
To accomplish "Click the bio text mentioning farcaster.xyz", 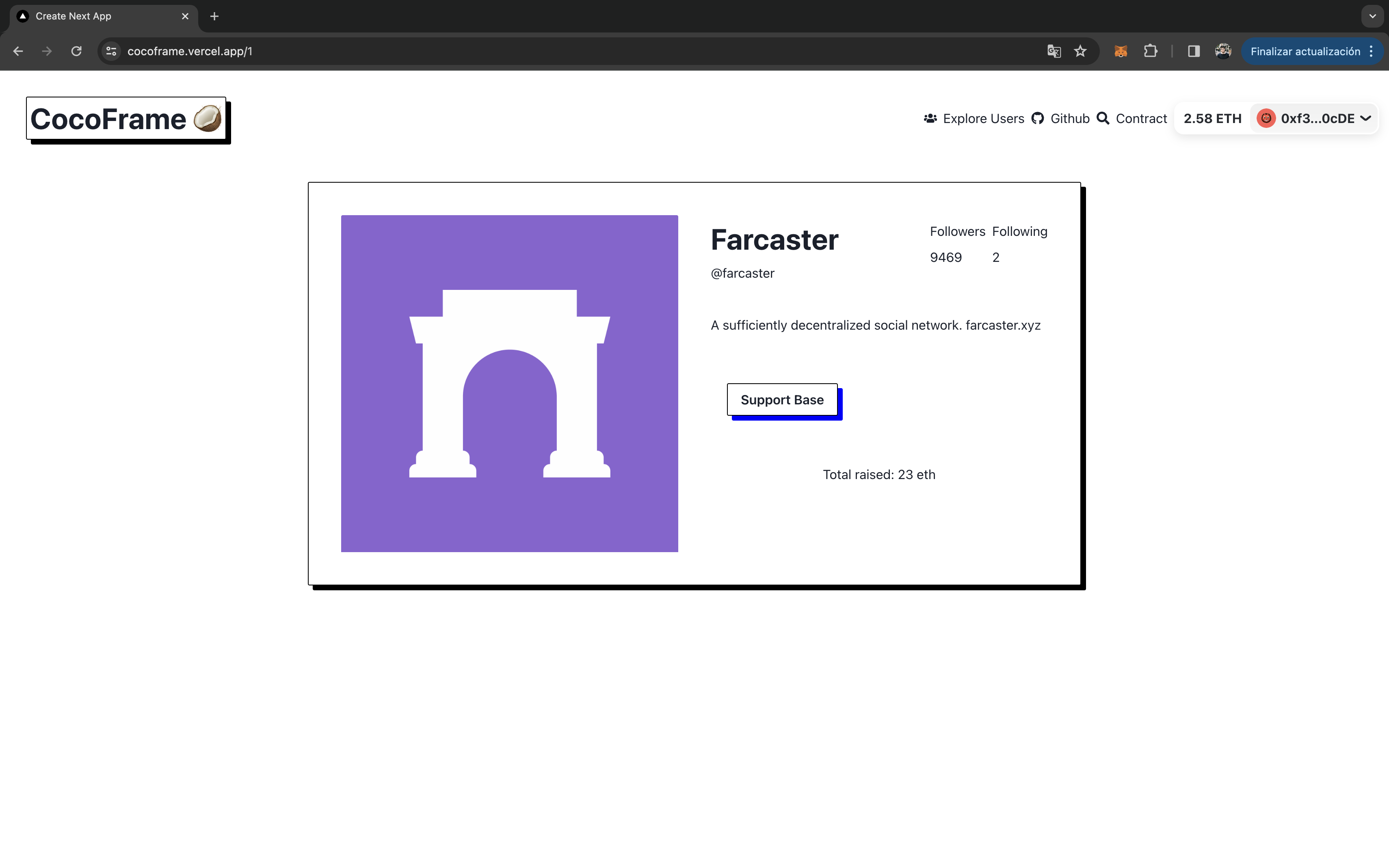I will [875, 325].
